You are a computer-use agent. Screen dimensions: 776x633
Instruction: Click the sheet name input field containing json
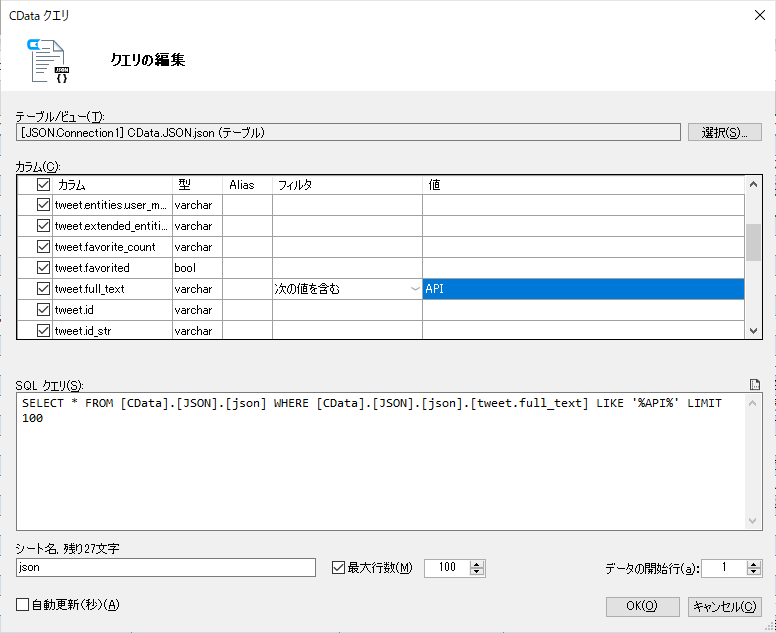(166, 567)
